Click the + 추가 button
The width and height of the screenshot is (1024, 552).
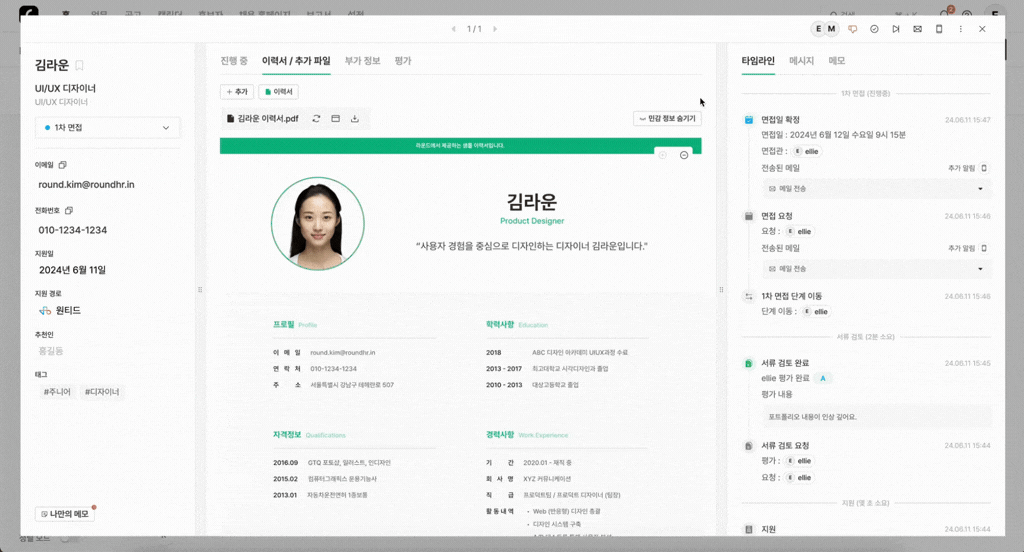tap(236, 92)
